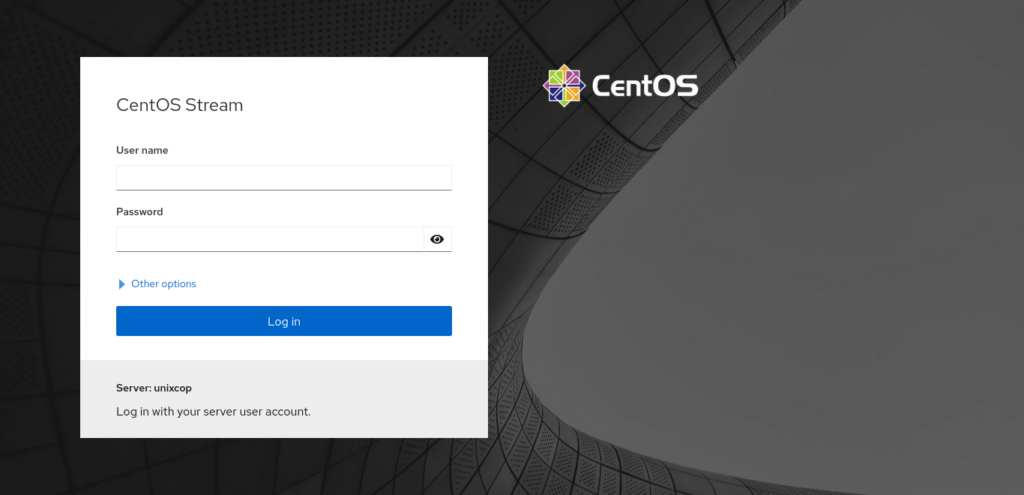Screen dimensions: 1024x495
Task: Click the white CentOS wordmark text
Action: click(645, 86)
